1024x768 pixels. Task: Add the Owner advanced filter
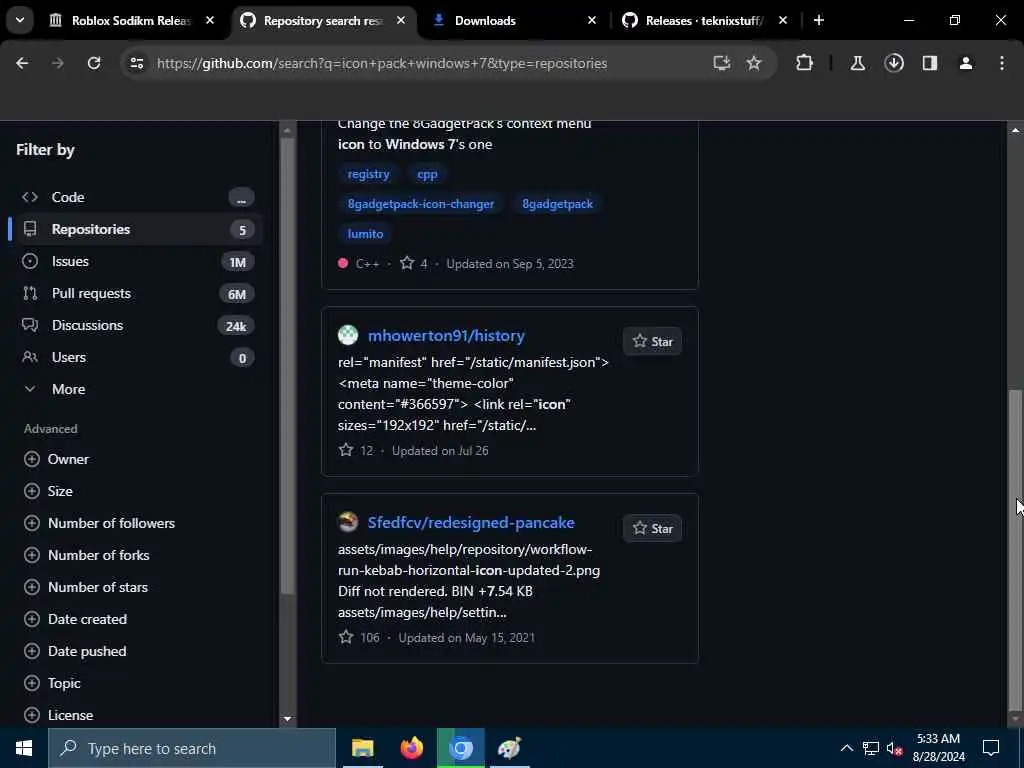tap(56, 459)
